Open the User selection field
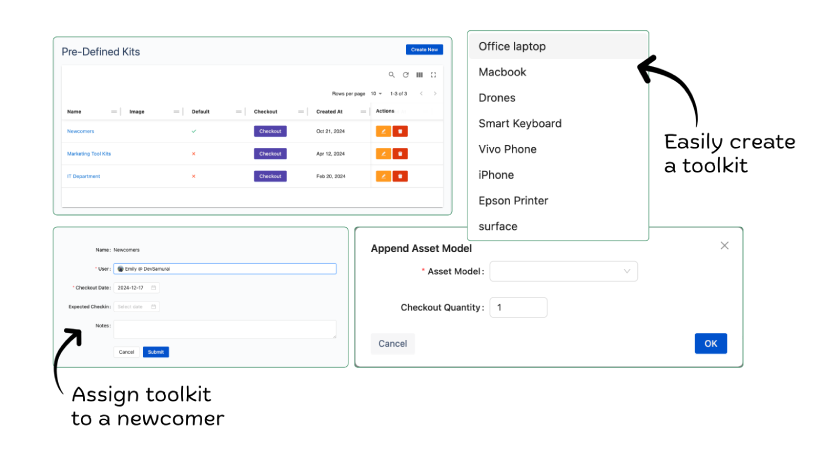 click(225, 269)
